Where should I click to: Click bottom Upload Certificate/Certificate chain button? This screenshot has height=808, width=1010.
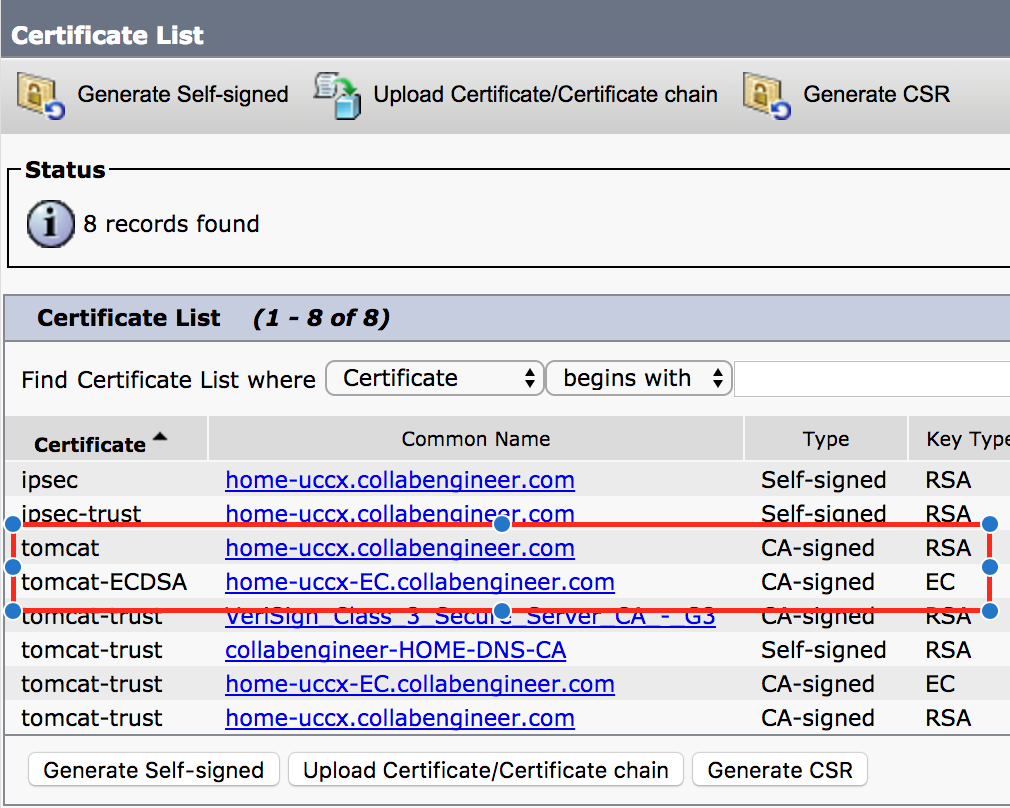pos(486,770)
